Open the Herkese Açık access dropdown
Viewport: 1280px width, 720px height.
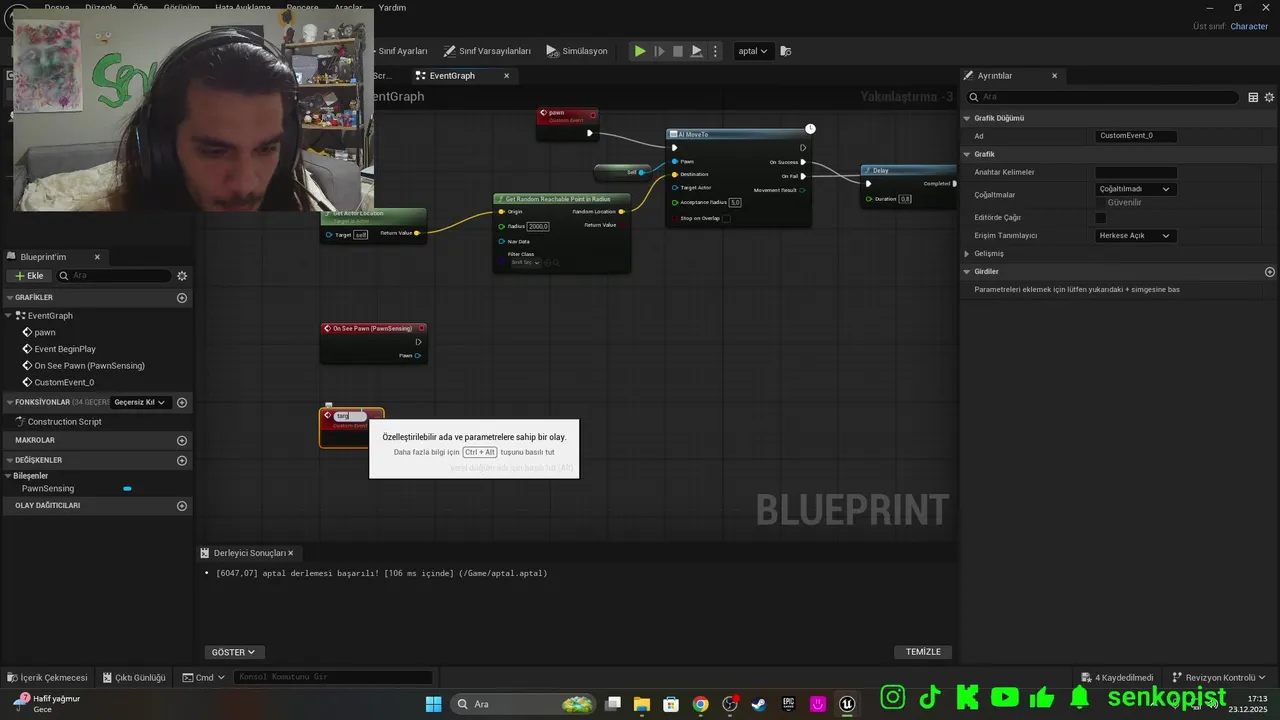[1136, 236]
